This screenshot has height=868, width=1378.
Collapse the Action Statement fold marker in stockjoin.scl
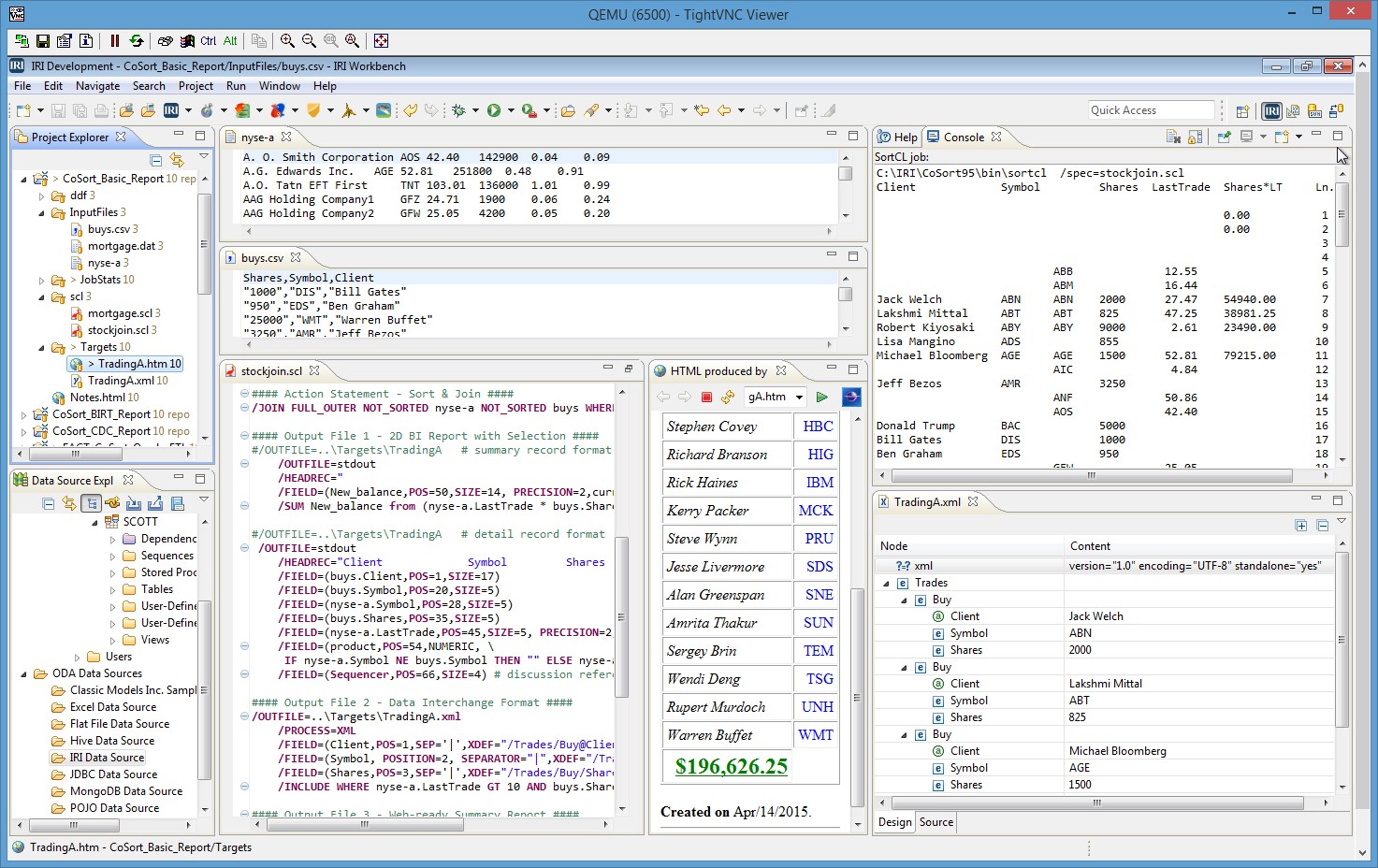244,394
